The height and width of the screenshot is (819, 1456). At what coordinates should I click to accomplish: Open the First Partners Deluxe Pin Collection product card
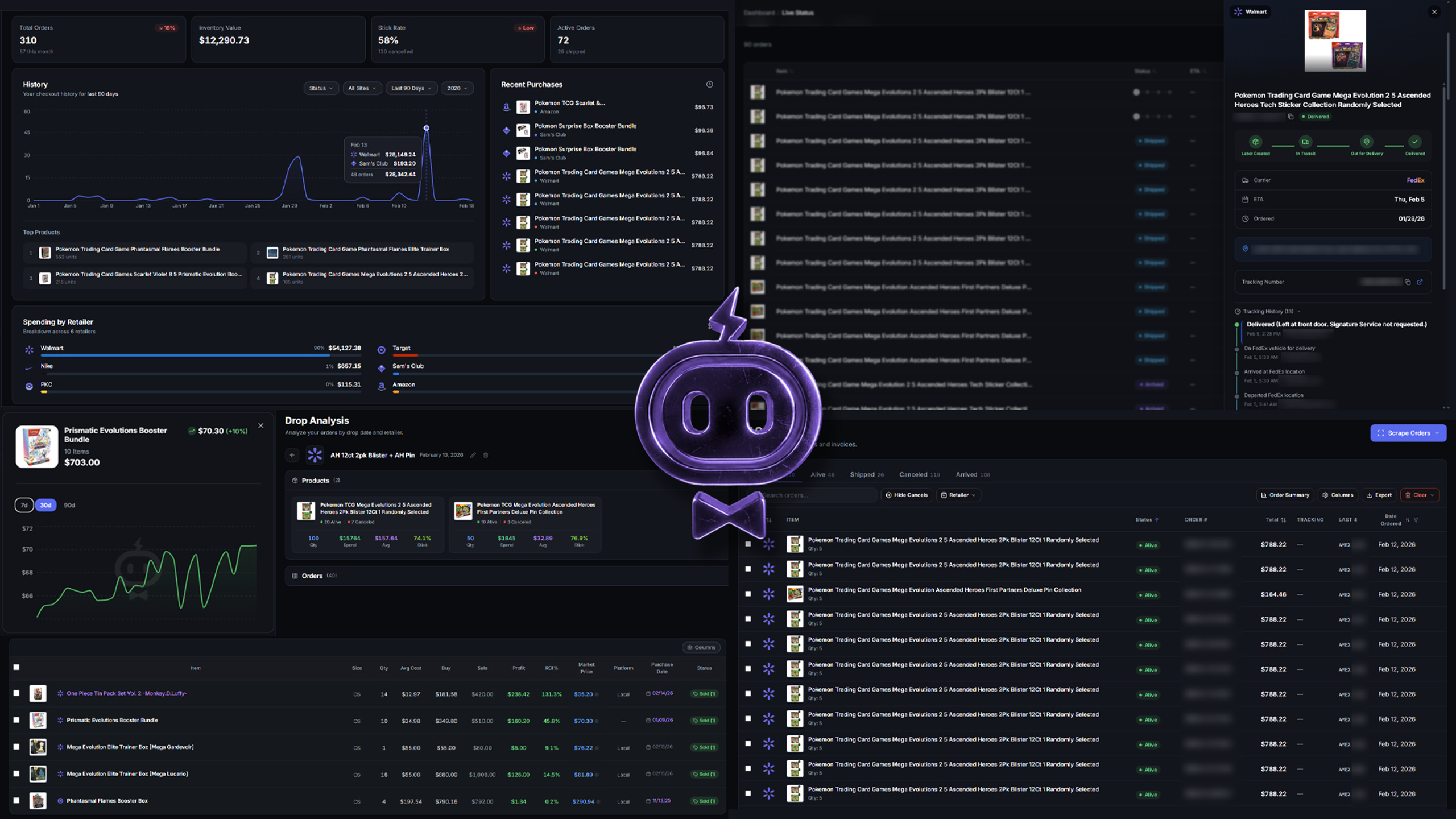coord(525,524)
